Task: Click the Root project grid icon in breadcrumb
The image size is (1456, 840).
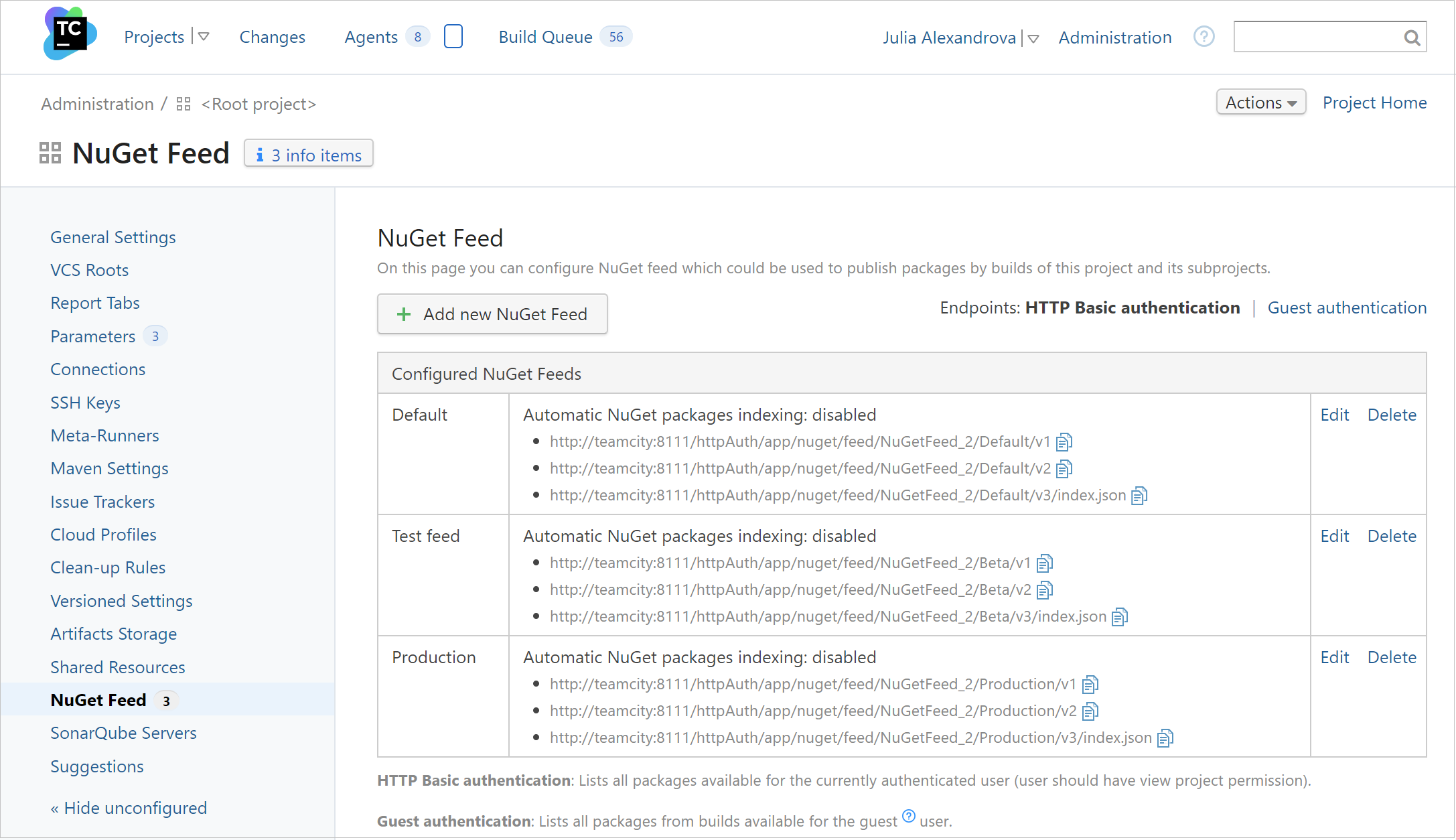Action: click(x=184, y=104)
